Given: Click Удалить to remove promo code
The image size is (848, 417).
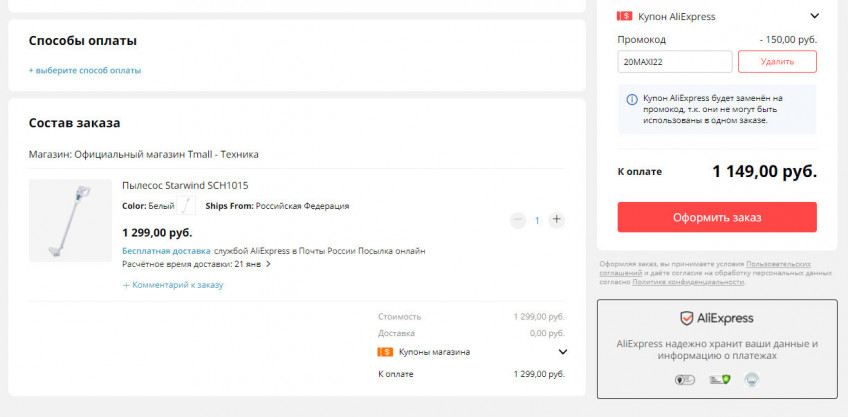Looking at the screenshot, I should point(777,62).
